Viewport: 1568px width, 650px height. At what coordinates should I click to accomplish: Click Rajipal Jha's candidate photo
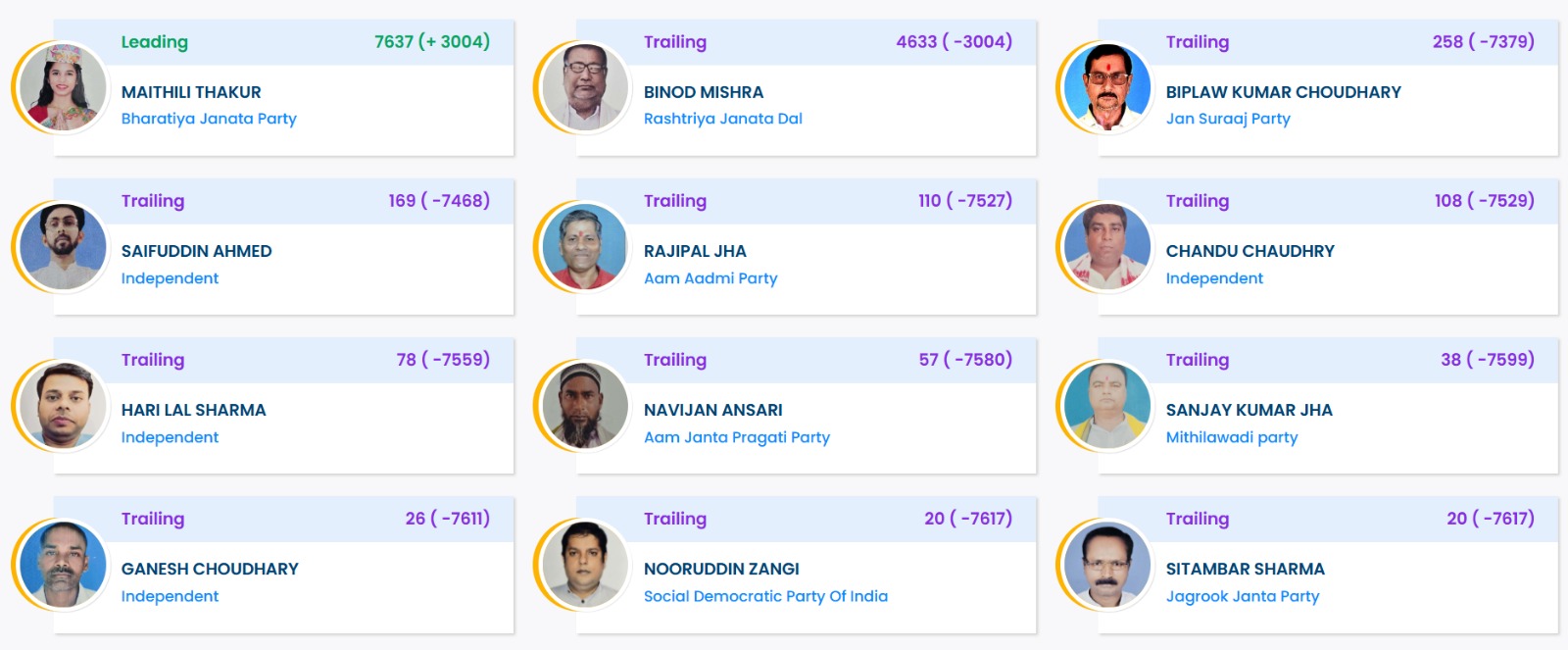[586, 247]
